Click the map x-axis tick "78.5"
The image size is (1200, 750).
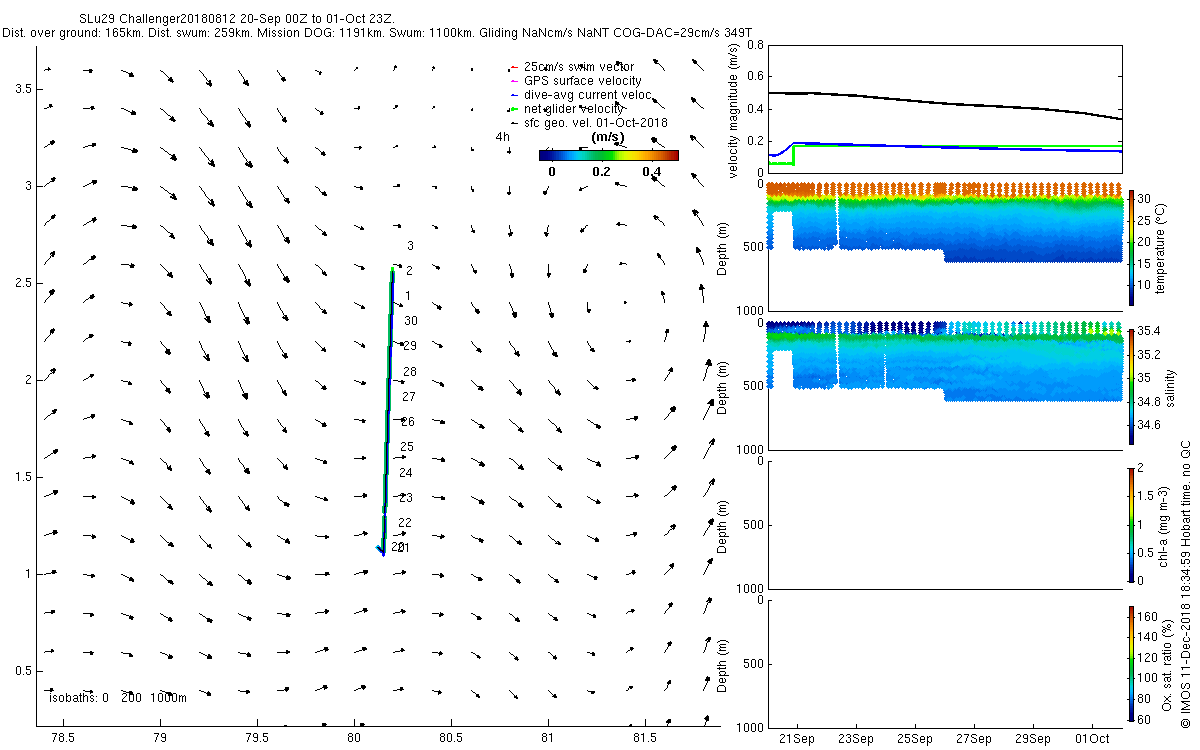pos(63,738)
